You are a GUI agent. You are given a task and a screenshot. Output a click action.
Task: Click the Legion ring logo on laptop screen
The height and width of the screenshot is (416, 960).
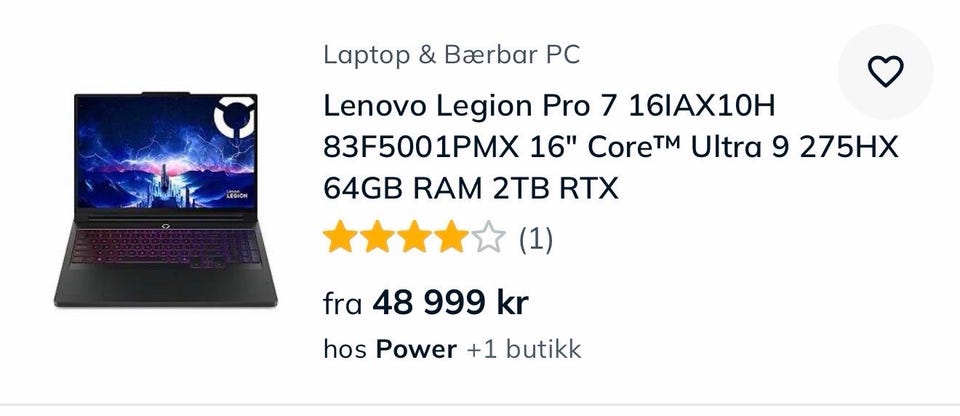(x=234, y=116)
